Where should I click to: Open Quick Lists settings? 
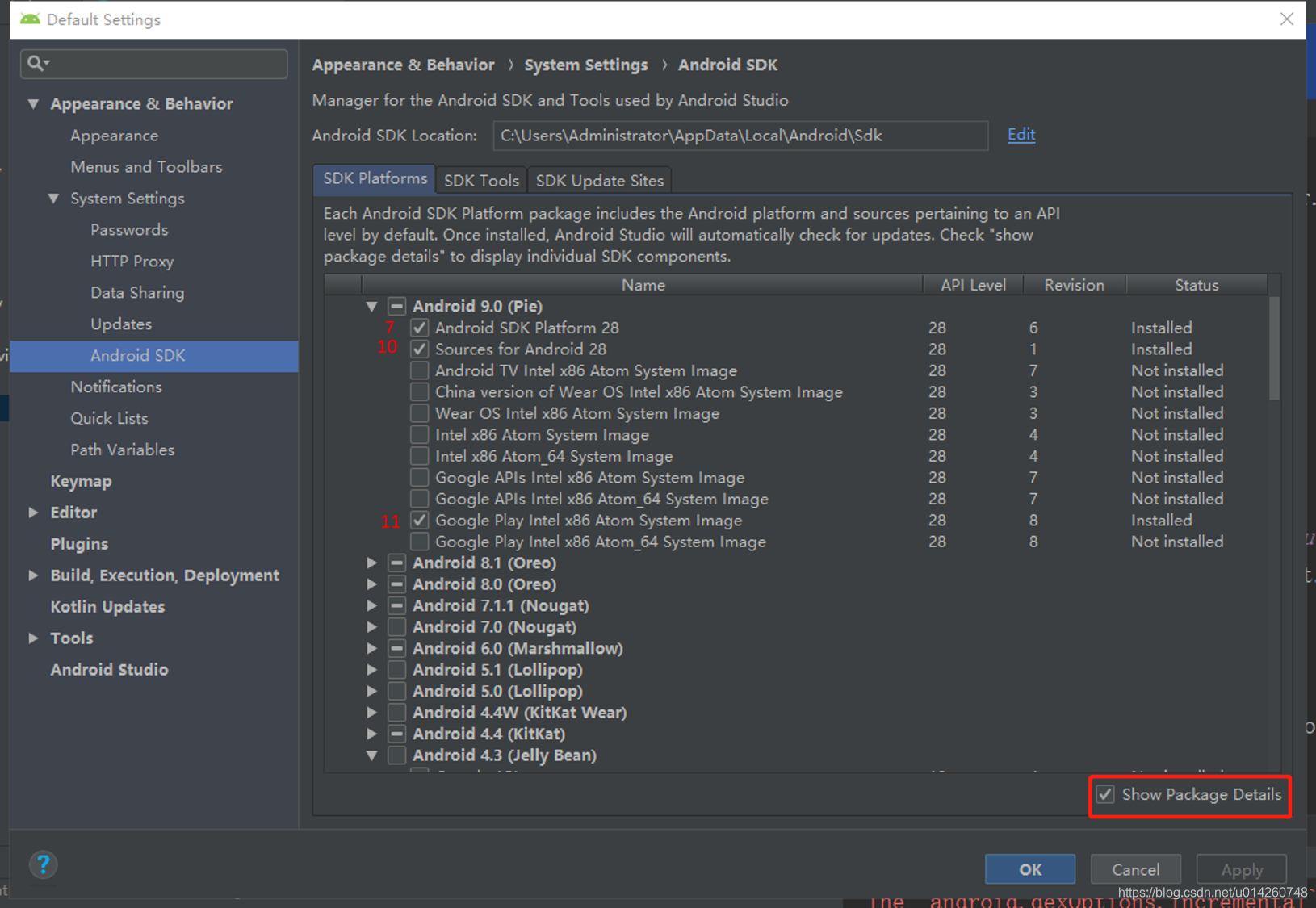tap(109, 419)
